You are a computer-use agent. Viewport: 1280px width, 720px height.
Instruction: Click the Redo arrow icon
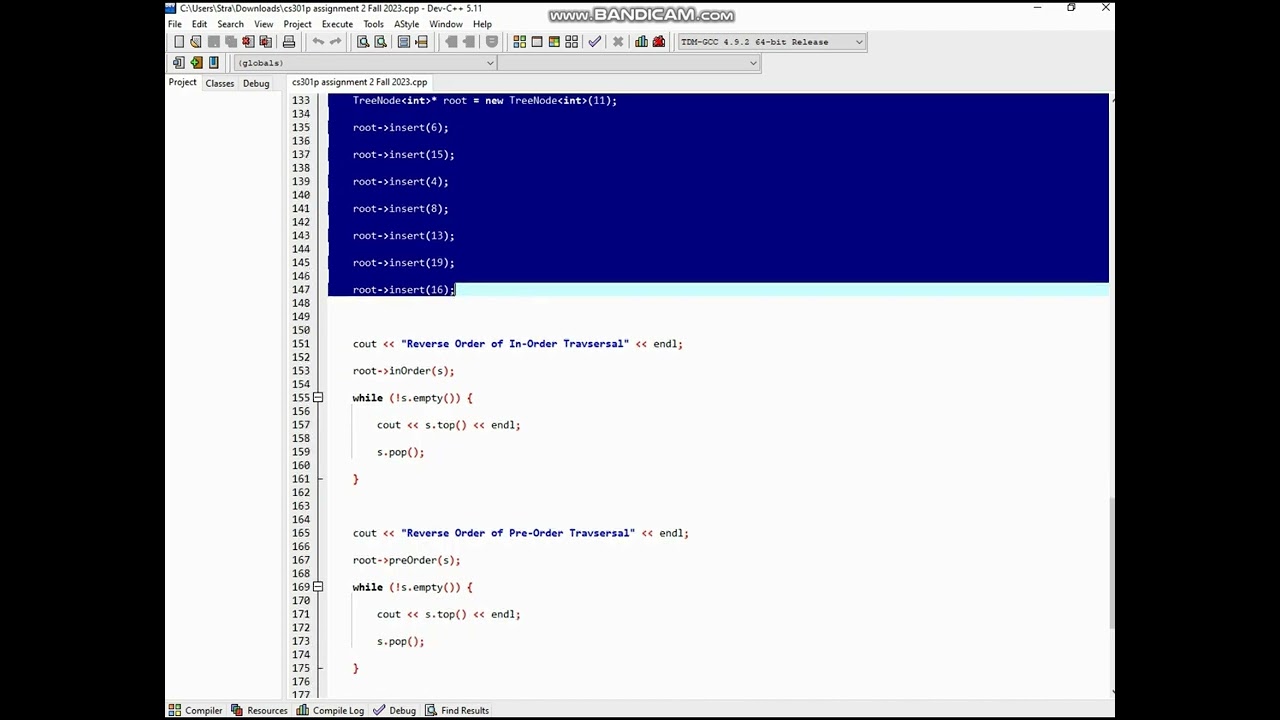[335, 42]
